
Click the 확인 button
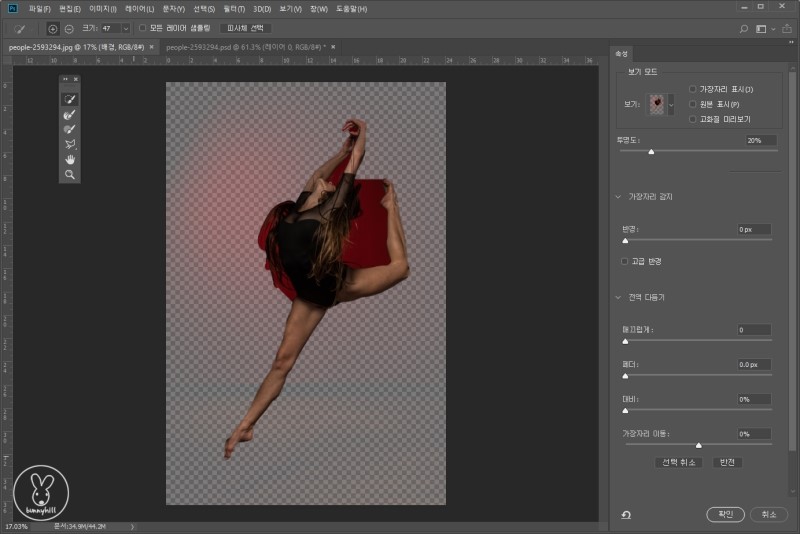[x=725, y=514]
